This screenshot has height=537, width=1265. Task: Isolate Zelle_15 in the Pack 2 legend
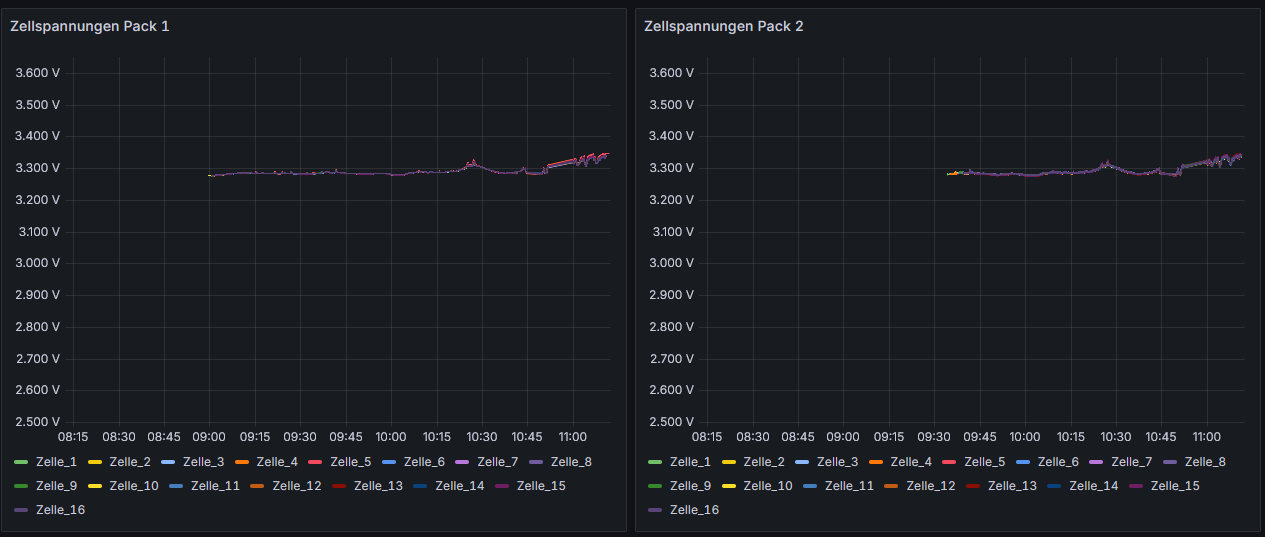1175,486
